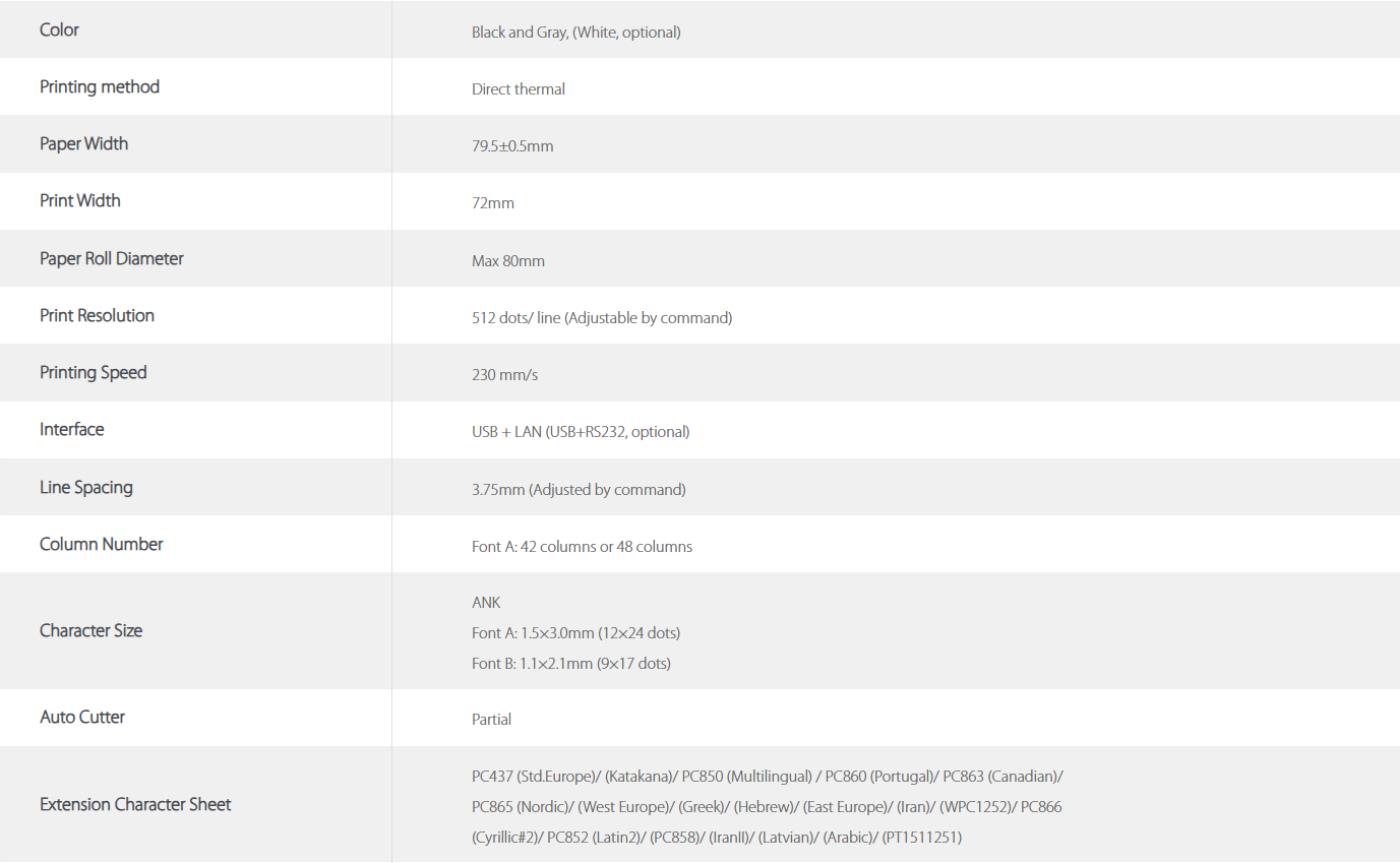
Task: Click the Print Width label
Action: [x=80, y=201]
